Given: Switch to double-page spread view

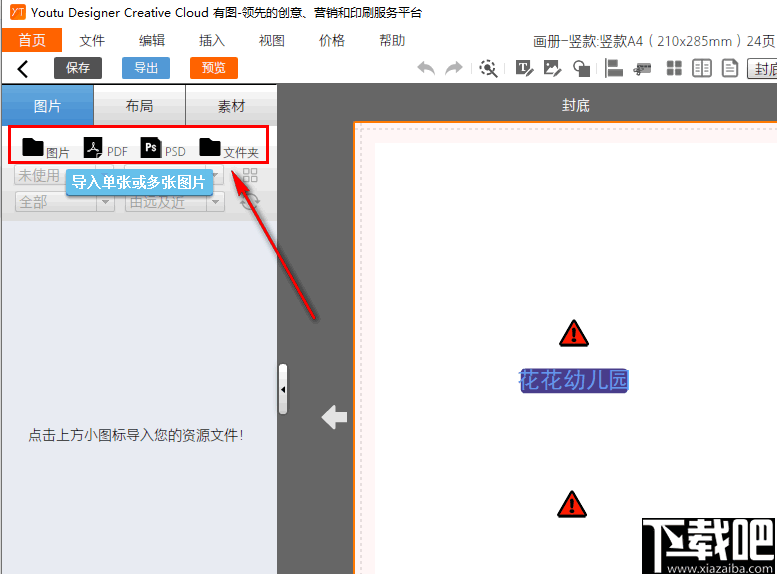Looking at the screenshot, I should click(702, 68).
